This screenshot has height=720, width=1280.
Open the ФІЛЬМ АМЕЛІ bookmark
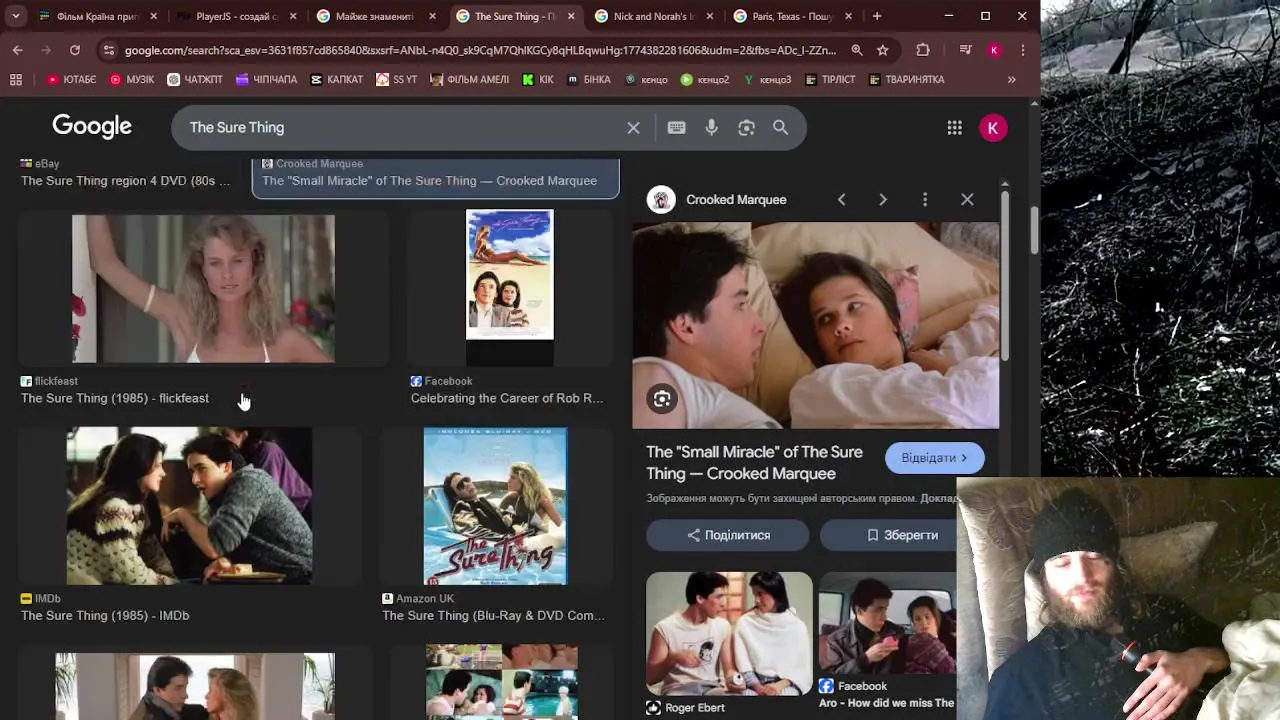(x=470, y=80)
